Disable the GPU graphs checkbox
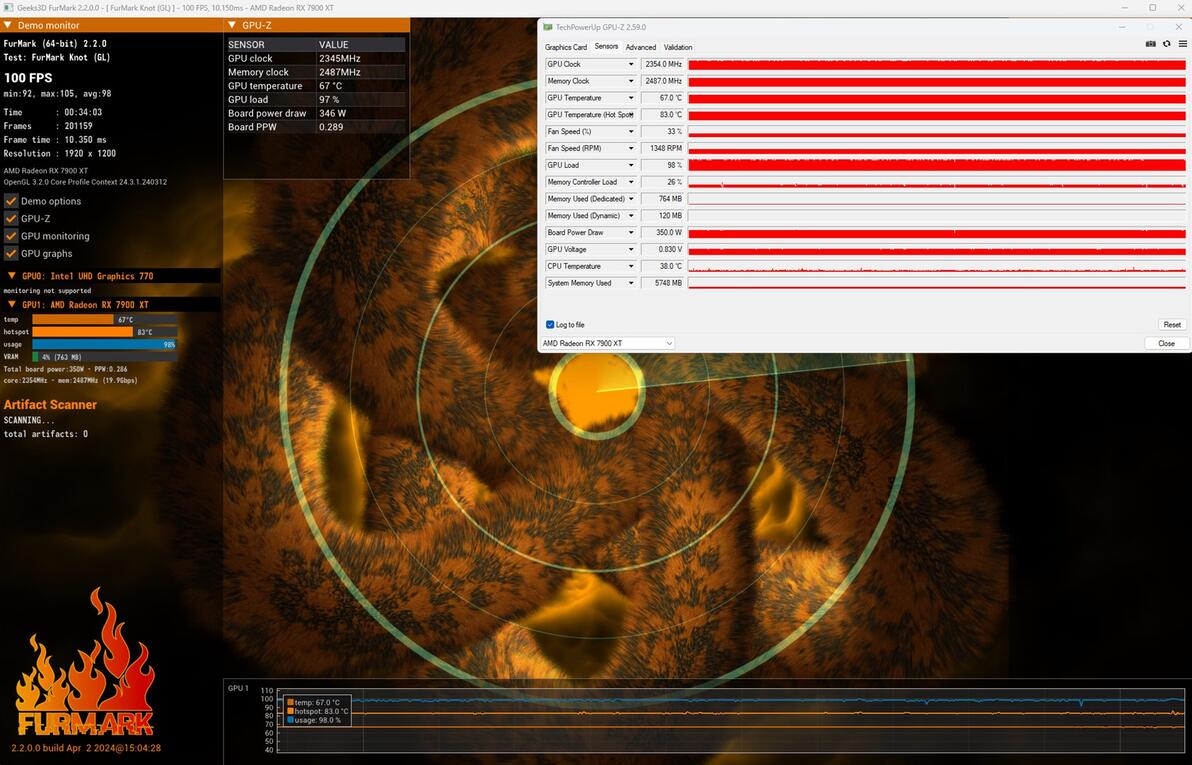1192x765 pixels. click(11, 253)
